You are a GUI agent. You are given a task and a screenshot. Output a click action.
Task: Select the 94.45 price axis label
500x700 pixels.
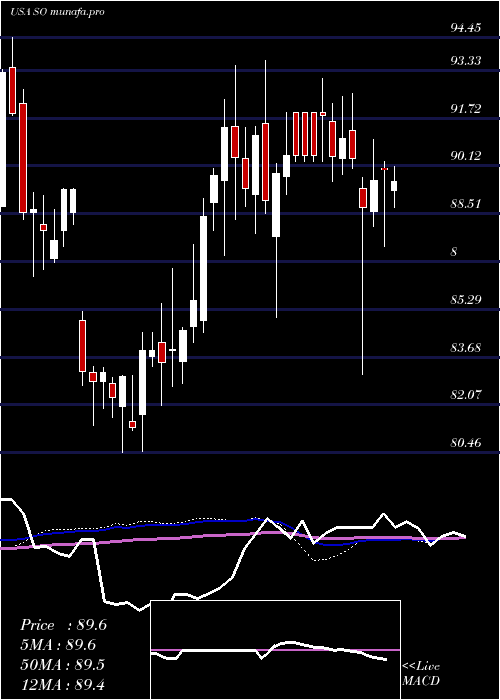click(466, 28)
